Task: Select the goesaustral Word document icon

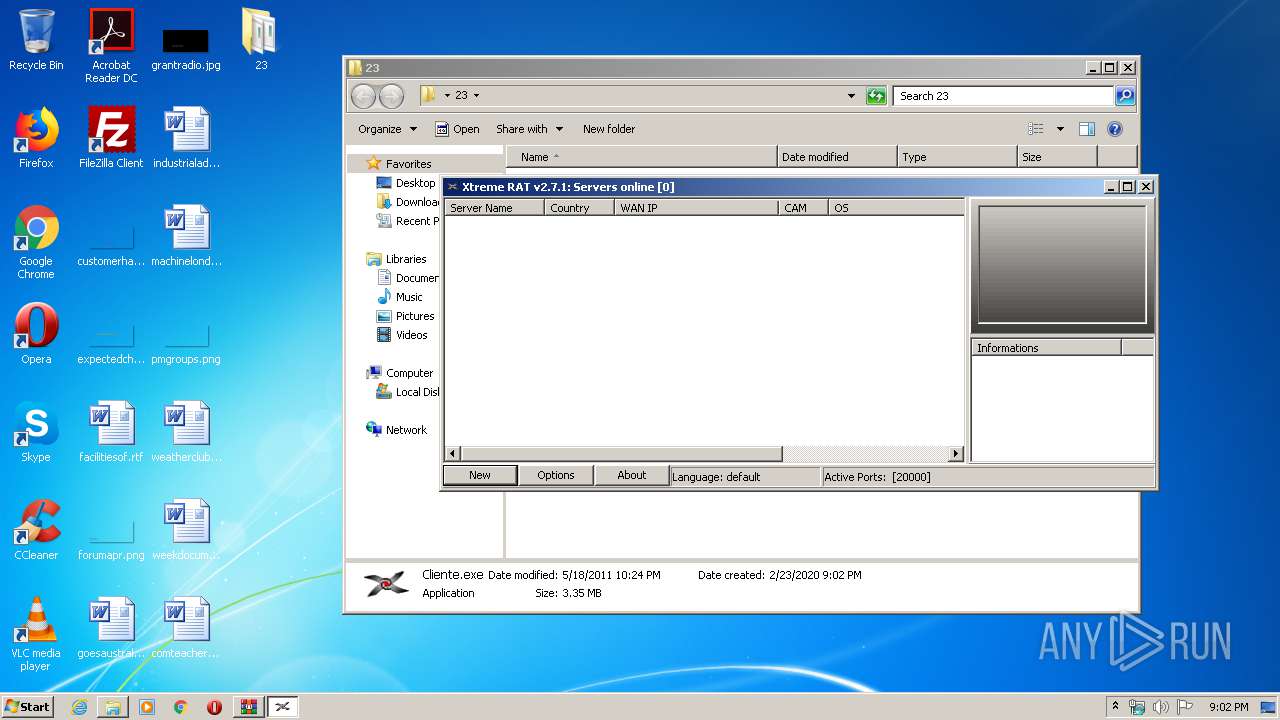Action: pyautogui.click(x=111, y=628)
